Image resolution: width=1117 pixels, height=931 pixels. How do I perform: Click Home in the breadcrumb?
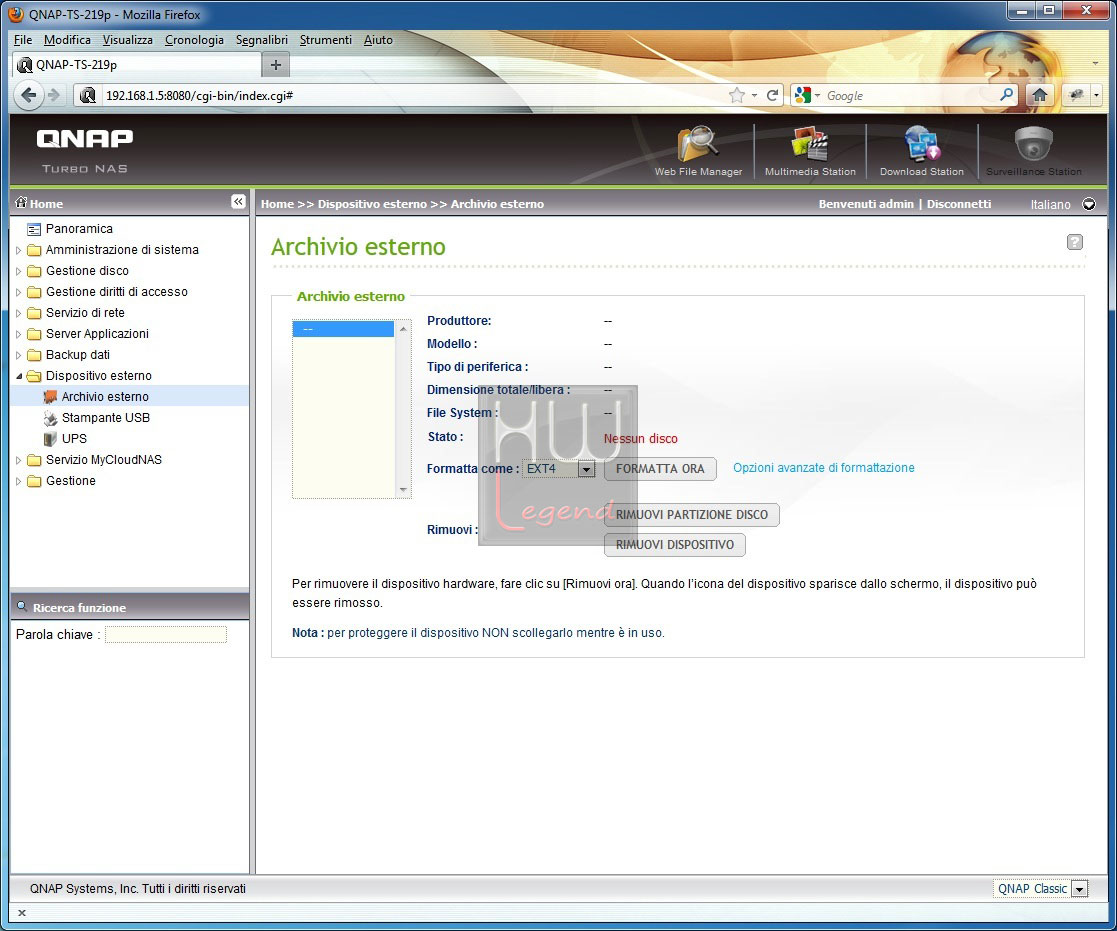coord(277,204)
